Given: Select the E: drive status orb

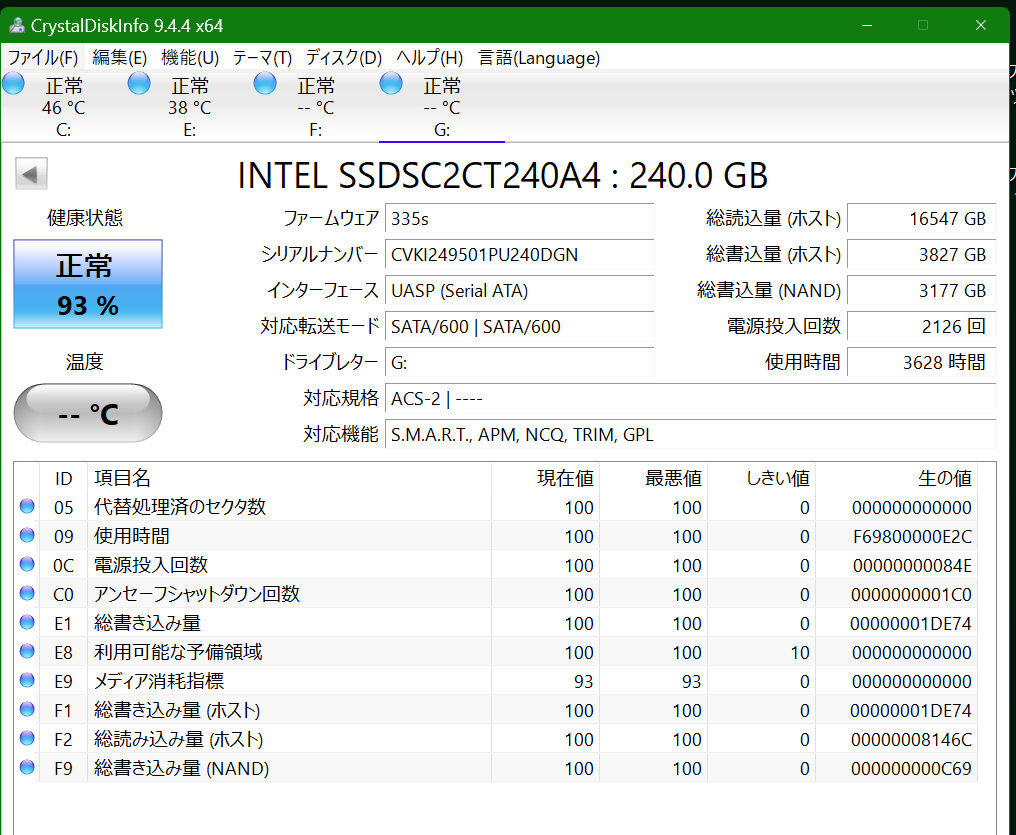Looking at the screenshot, I should [139, 84].
